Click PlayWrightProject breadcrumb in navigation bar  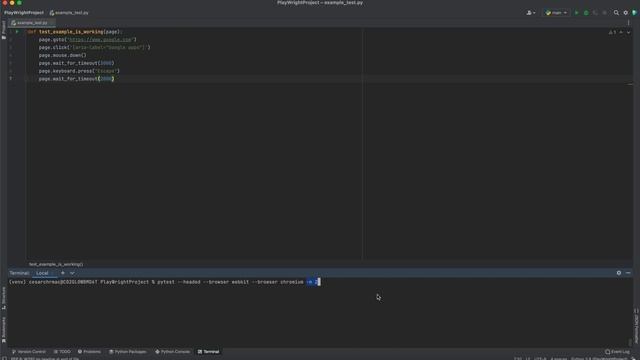tap(24, 13)
